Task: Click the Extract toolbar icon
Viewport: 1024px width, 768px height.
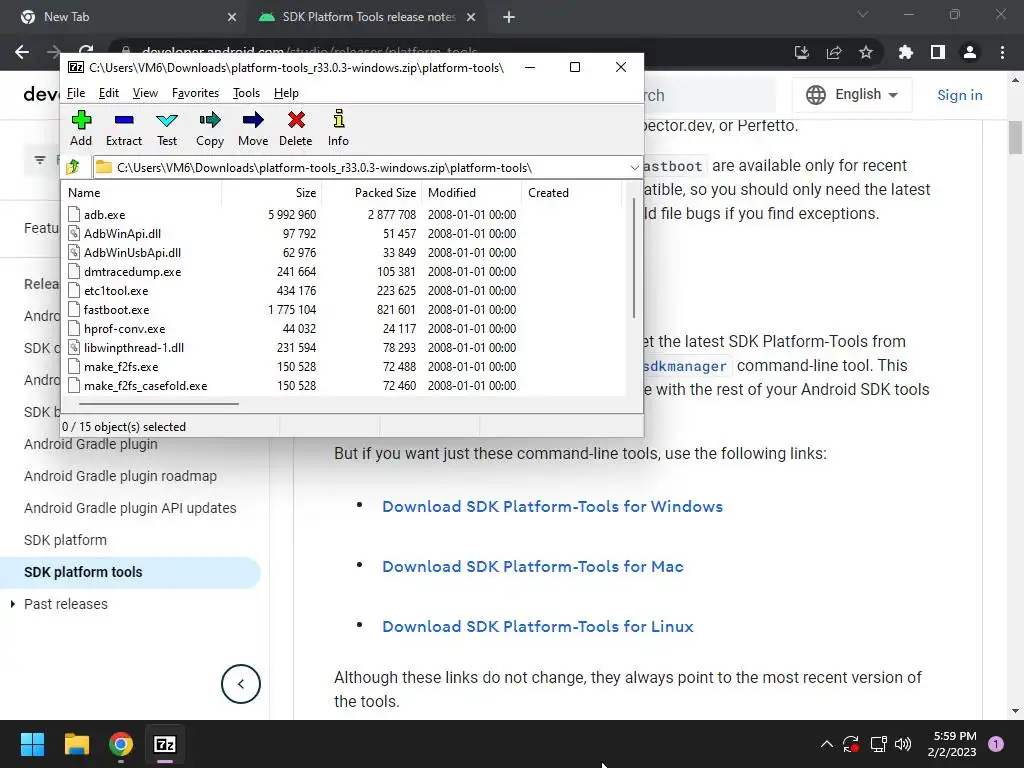Action: point(123,128)
